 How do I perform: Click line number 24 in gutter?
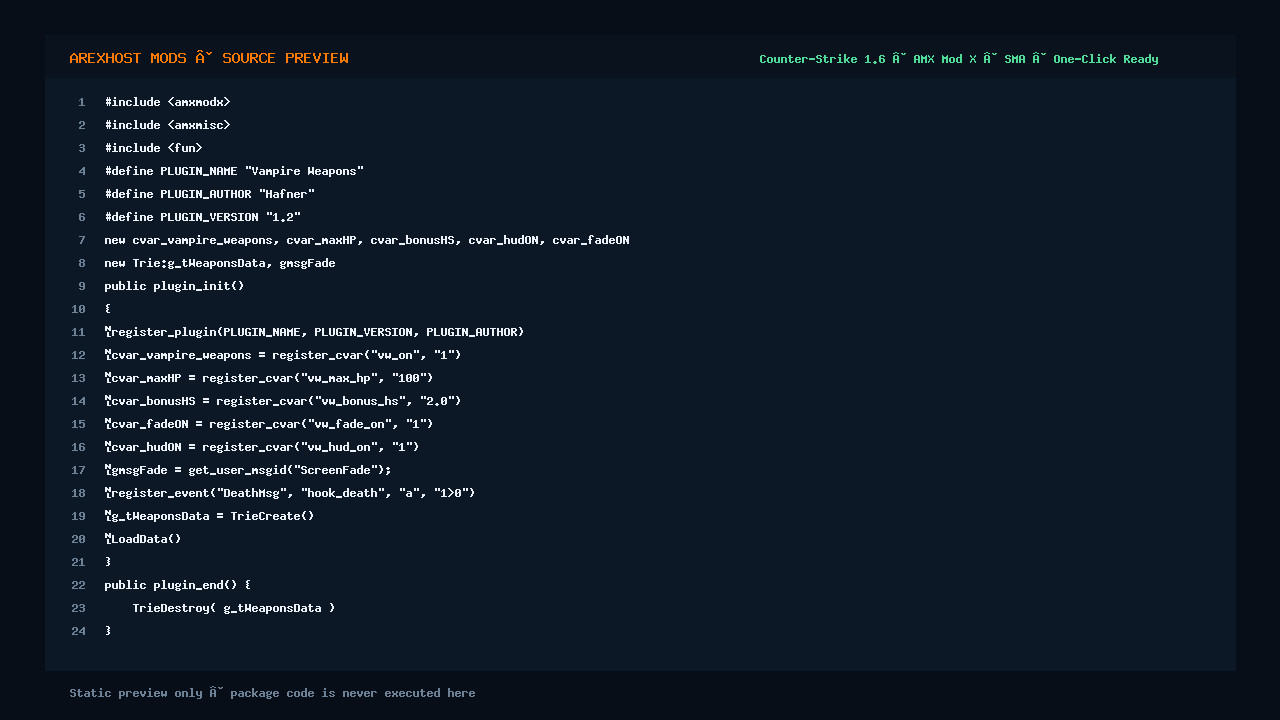(x=78, y=631)
